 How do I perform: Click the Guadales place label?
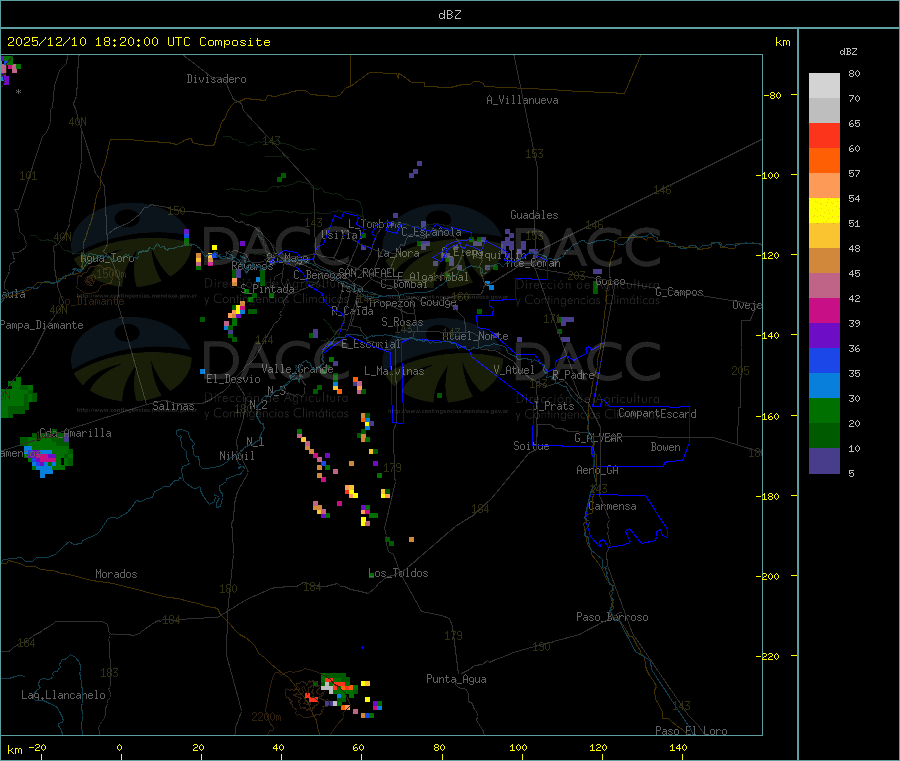tap(534, 215)
